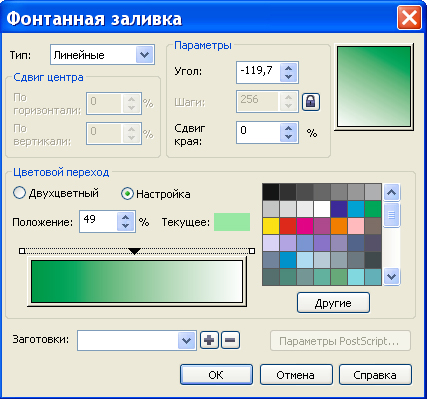Screen dimensions: 427x399
Task: Open the Тип dropdown list
Action: 144,55
